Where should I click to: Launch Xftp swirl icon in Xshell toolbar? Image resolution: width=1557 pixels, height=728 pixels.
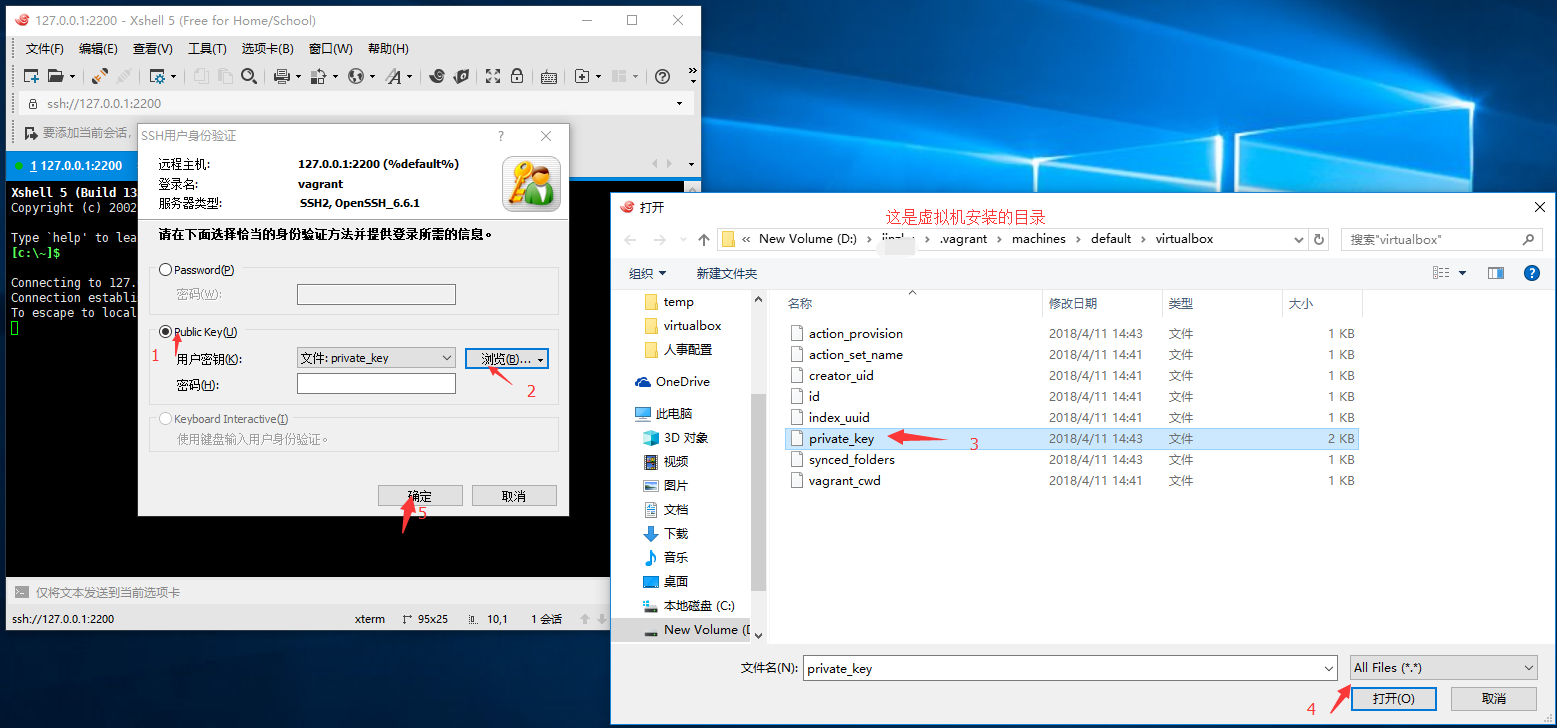click(x=437, y=76)
